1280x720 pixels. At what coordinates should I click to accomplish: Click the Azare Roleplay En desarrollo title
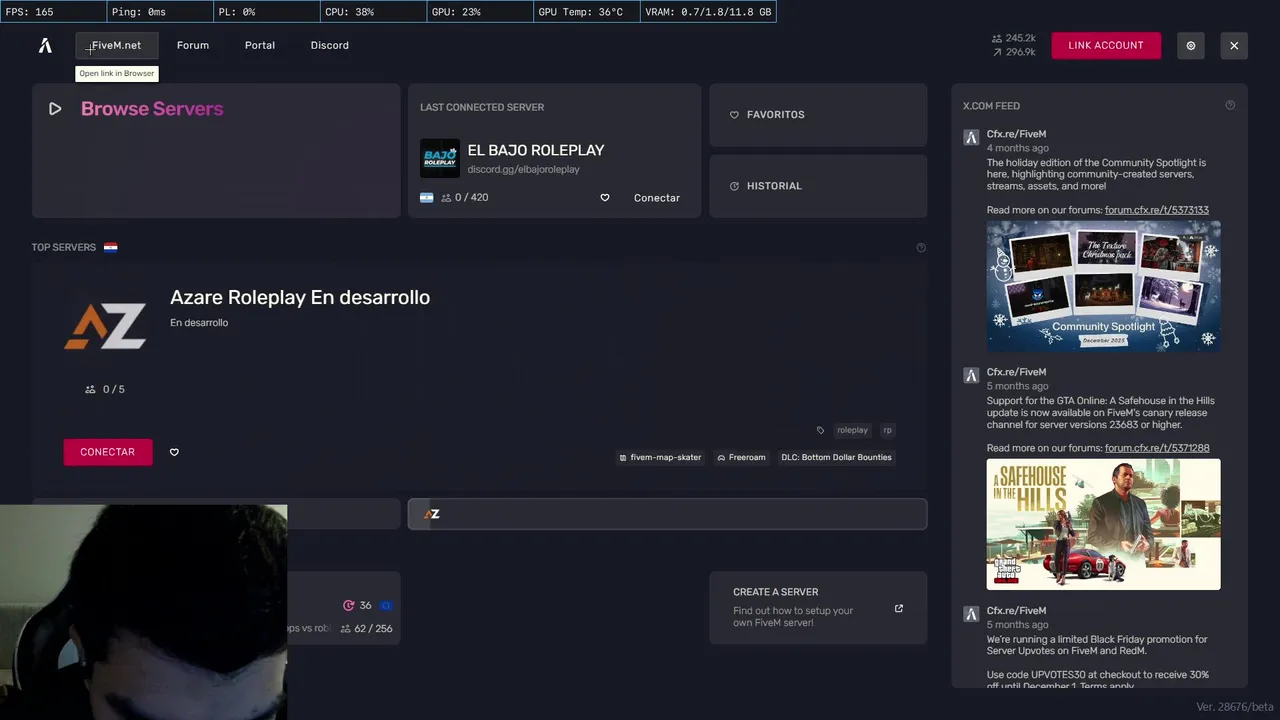[300, 297]
